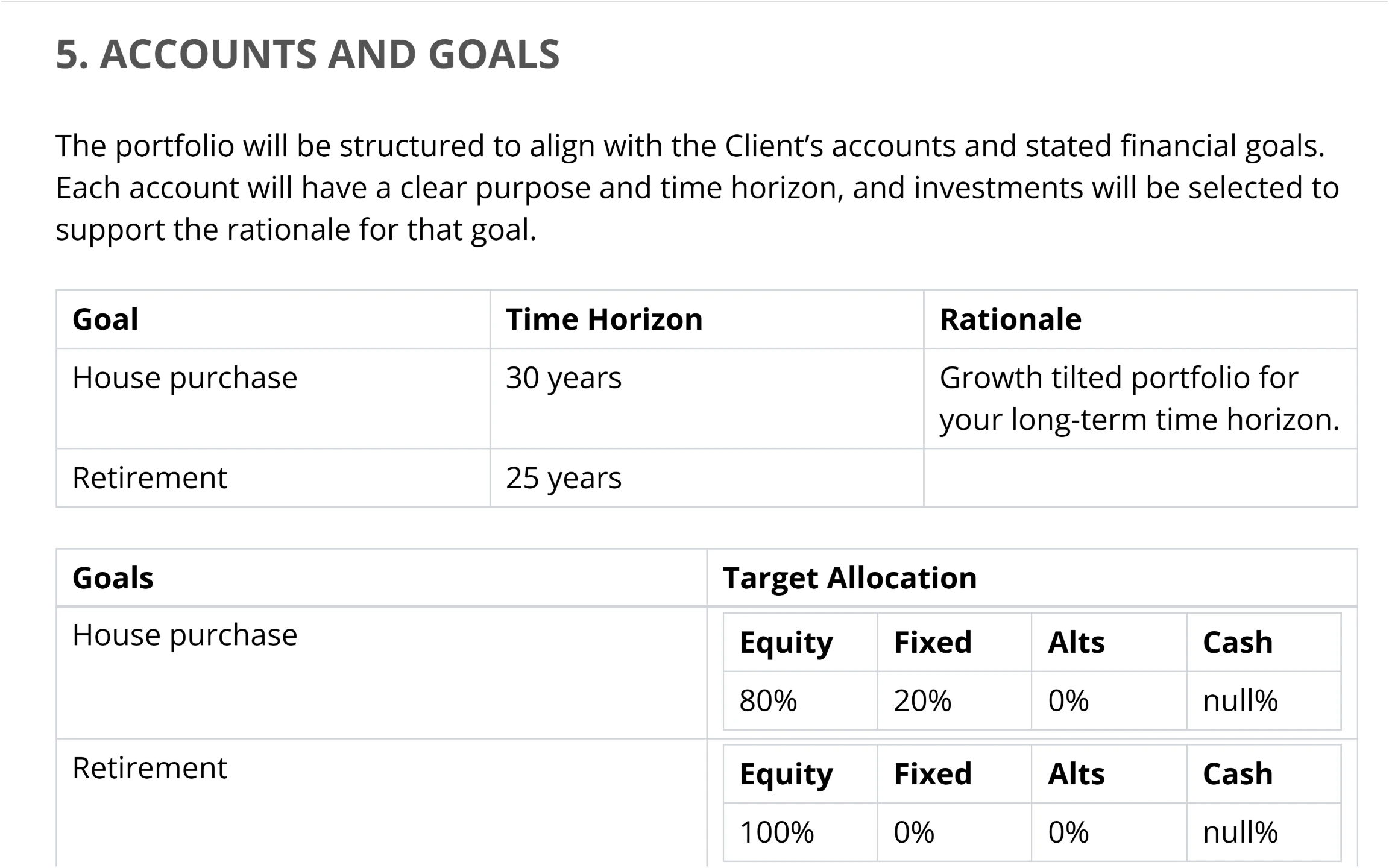
Task: Click the empty Retirement rationale cell
Action: [1141, 478]
